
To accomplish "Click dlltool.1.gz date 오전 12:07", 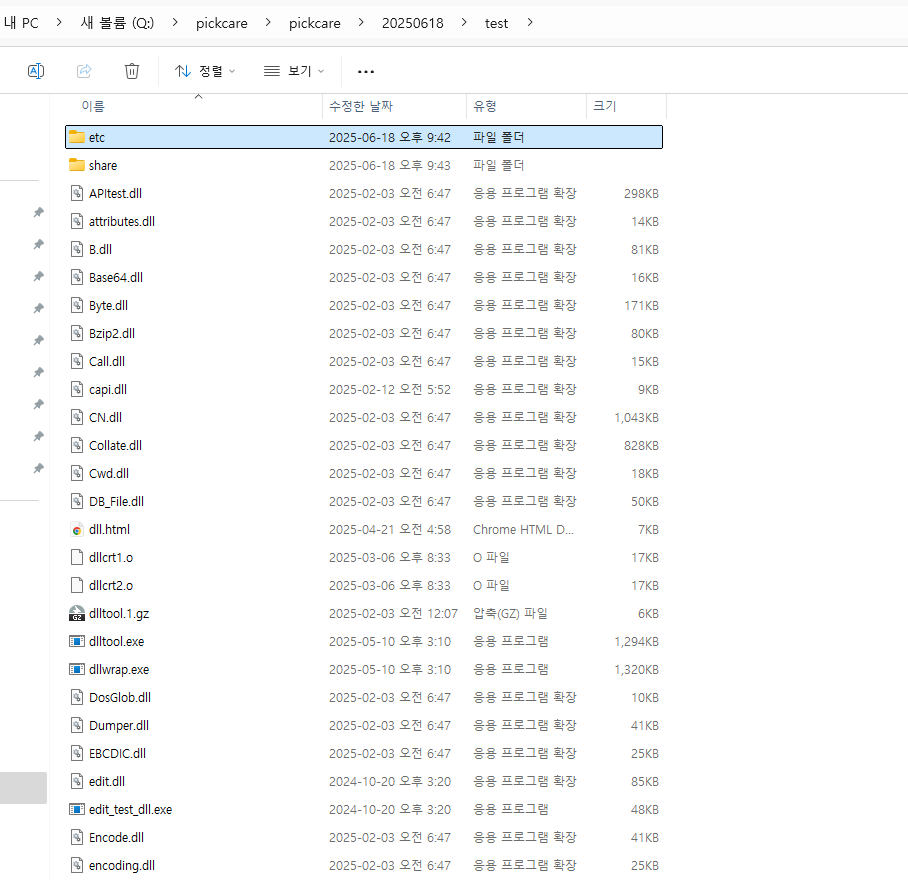I will click(x=393, y=614).
